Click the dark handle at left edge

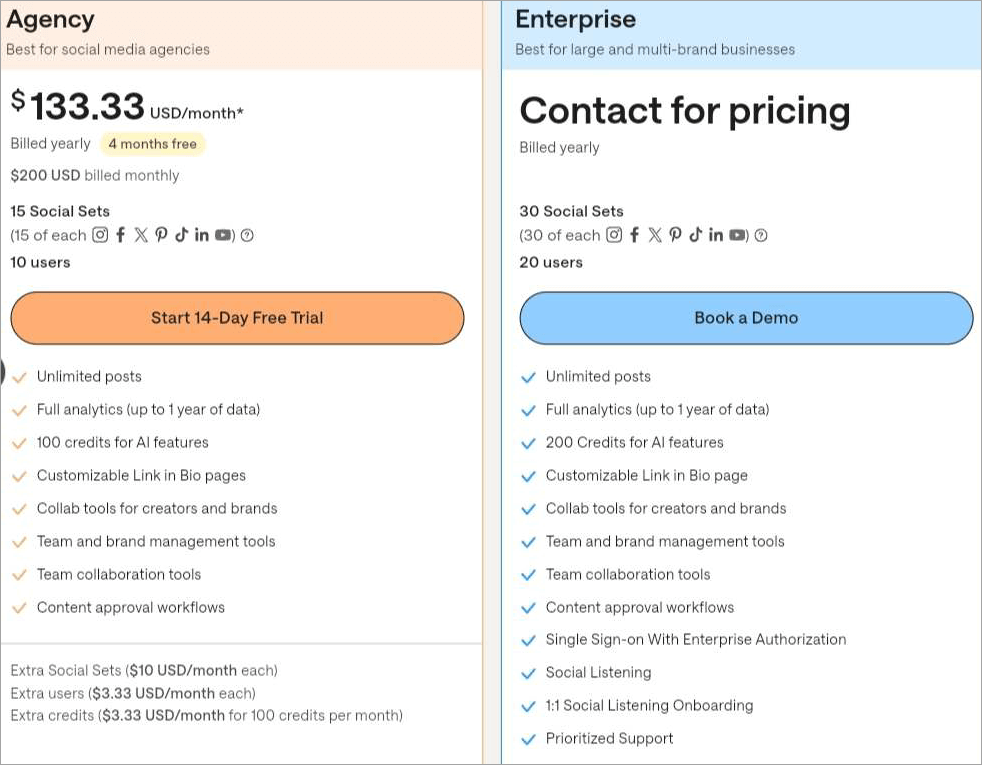pos(2,372)
